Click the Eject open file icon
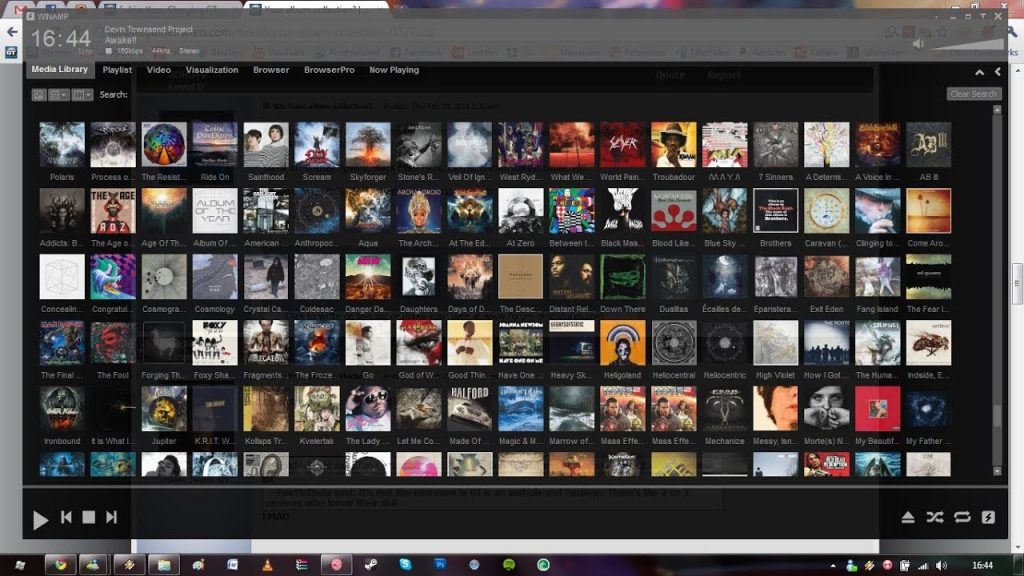Screen dimensions: 1024x576 click(908, 517)
